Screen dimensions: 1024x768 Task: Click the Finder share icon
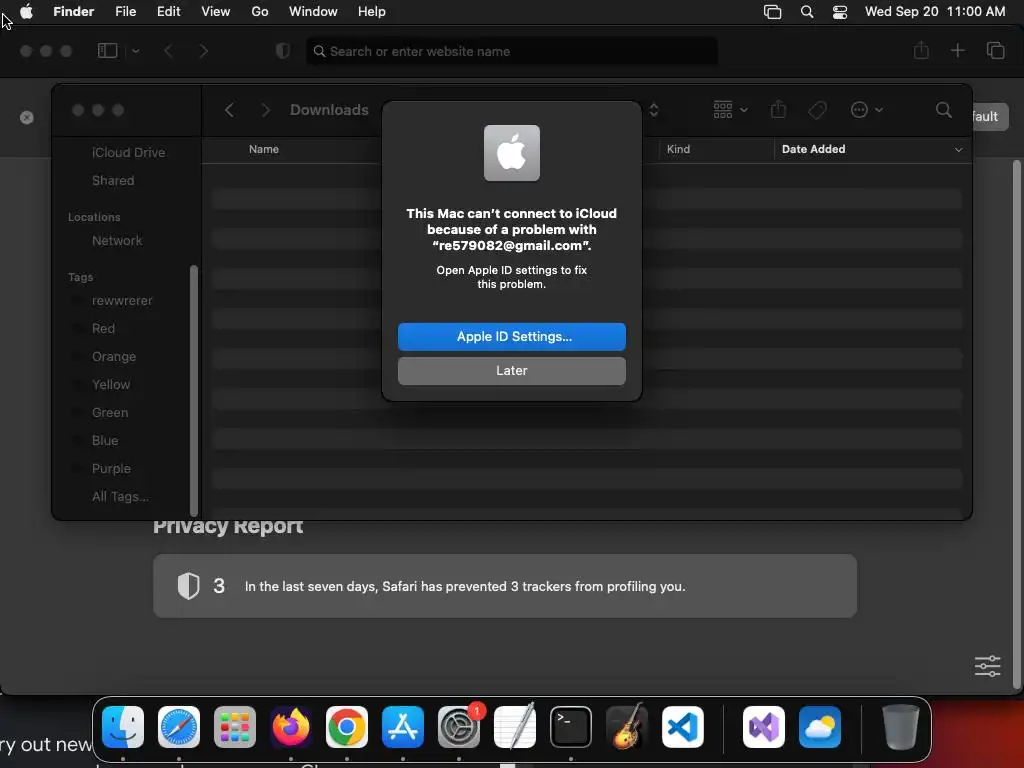(x=778, y=109)
